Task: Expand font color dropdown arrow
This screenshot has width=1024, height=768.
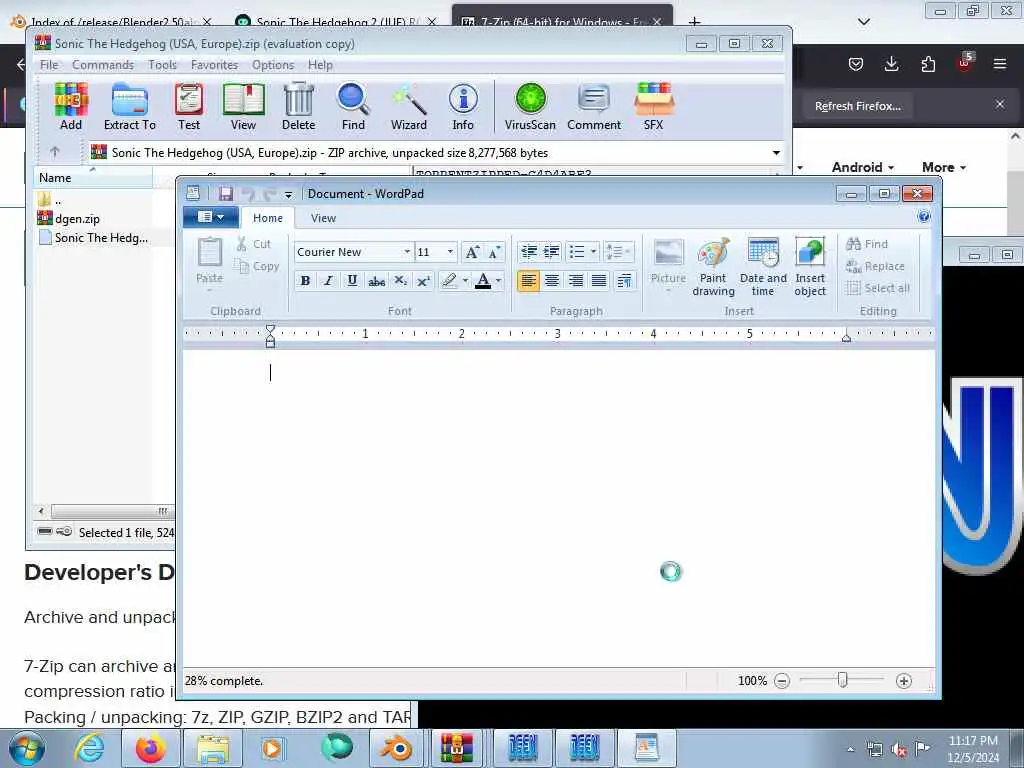Action: point(498,281)
